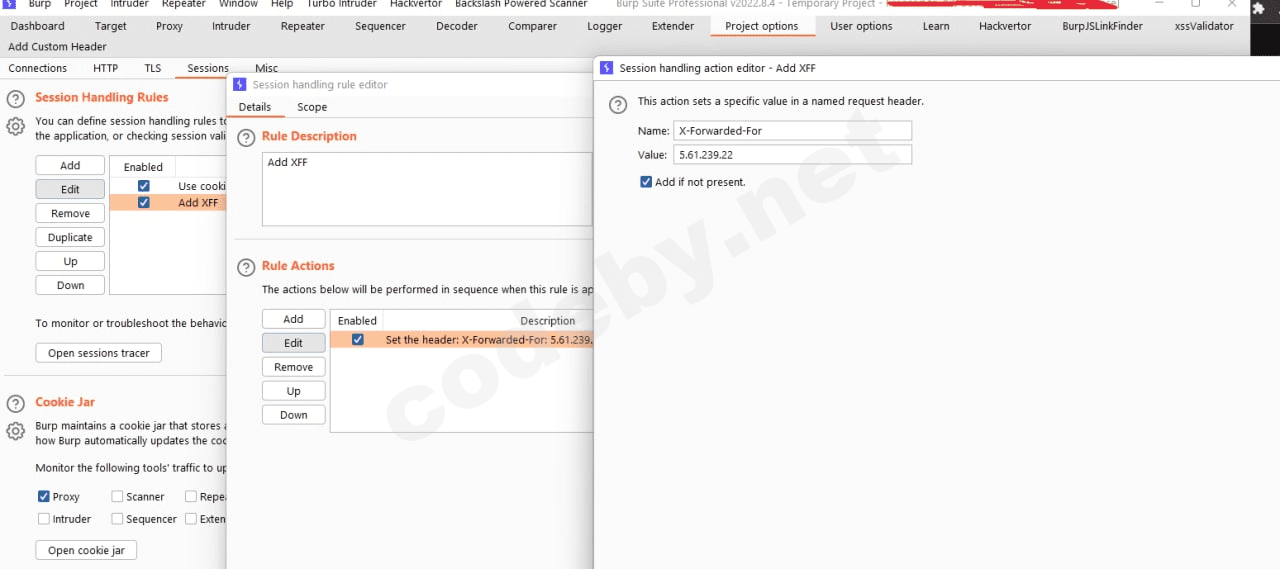Click the Duplicate button for session rules

[x=70, y=237]
